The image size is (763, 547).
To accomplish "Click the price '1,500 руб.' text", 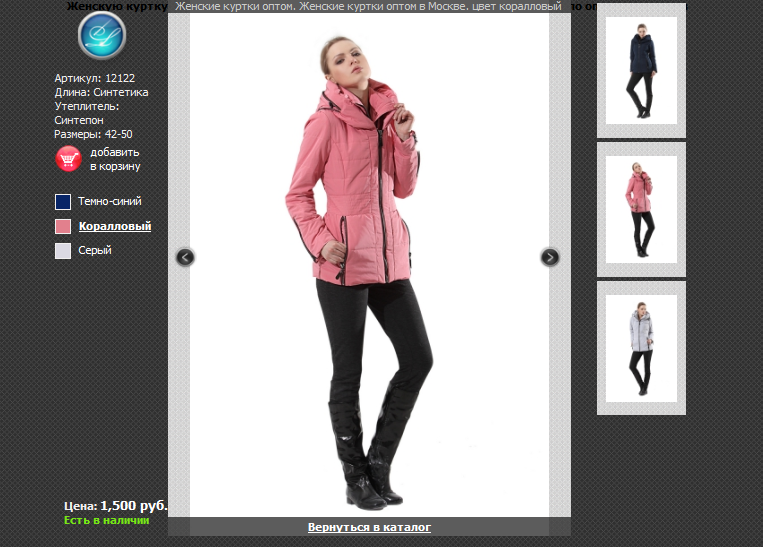I will coord(133,506).
